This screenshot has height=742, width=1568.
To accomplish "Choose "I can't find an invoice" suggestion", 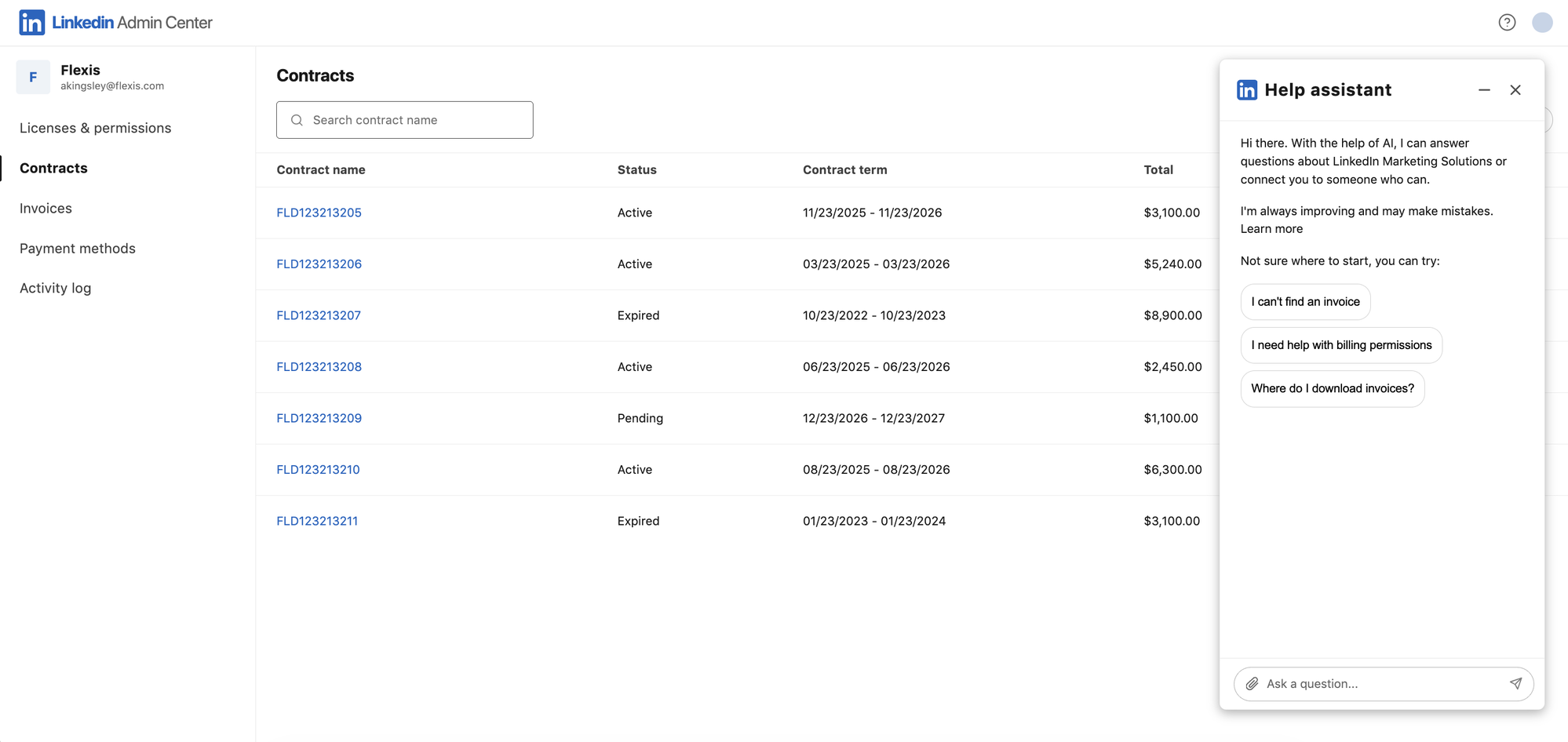I will [1305, 302].
